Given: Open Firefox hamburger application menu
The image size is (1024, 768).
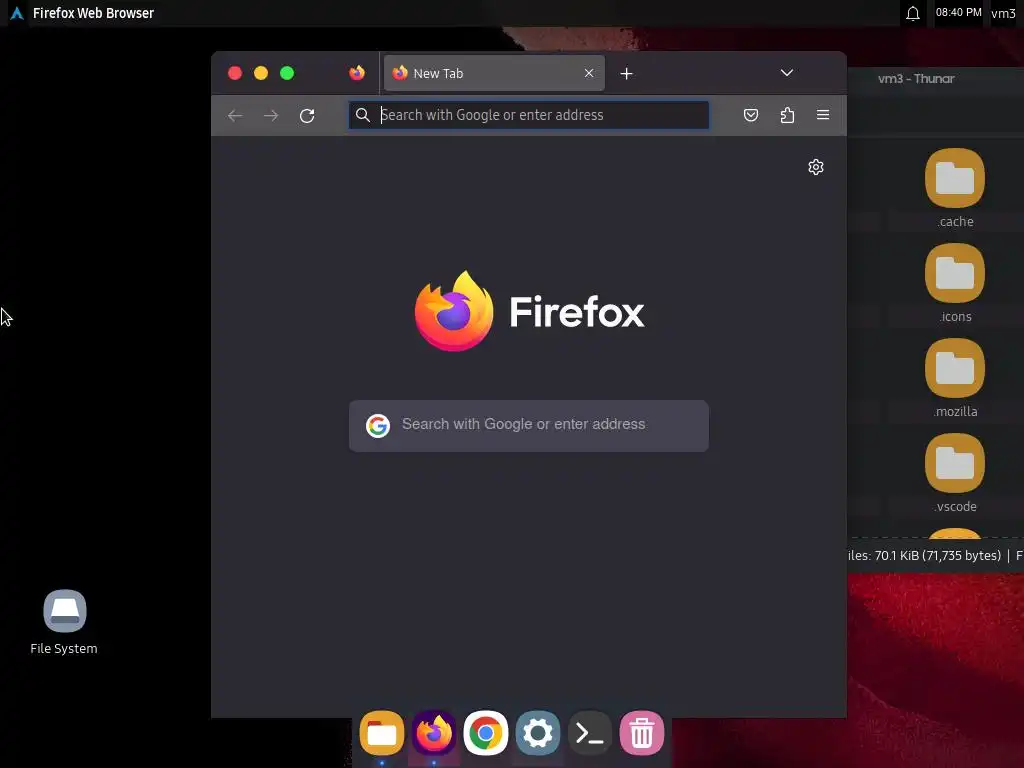Looking at the screenshot, I should (x=823, y=115).
